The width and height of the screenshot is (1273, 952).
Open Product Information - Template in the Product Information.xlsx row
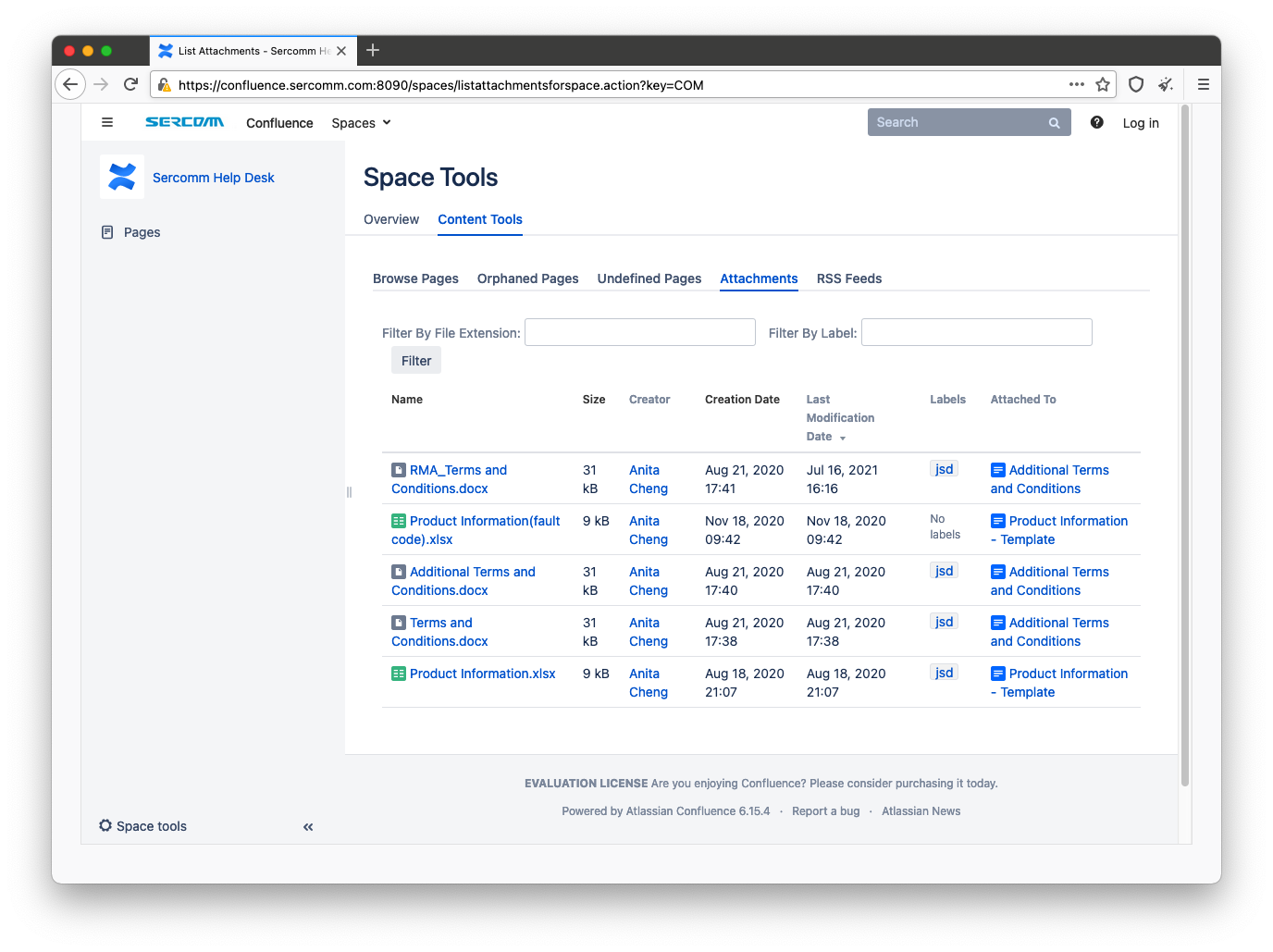click(x=1059, y=683)
